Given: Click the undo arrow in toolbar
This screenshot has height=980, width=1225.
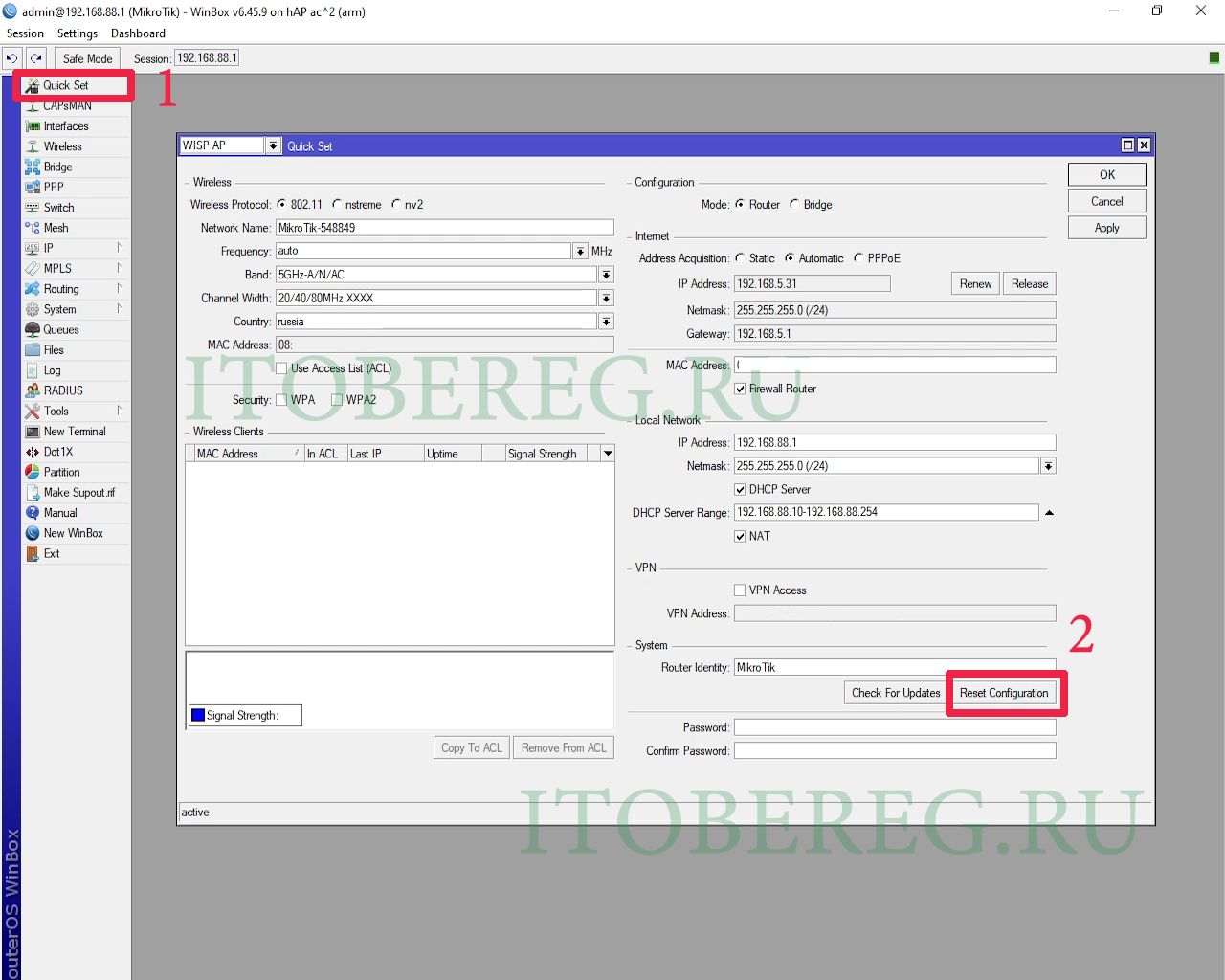Looking at the screenshot, I should point(12,58).
